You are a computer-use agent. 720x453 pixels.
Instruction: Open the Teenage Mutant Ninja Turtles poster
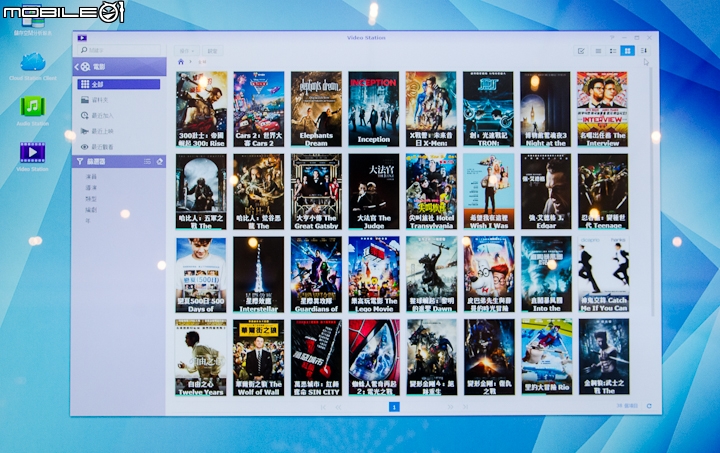pos(603,191)
